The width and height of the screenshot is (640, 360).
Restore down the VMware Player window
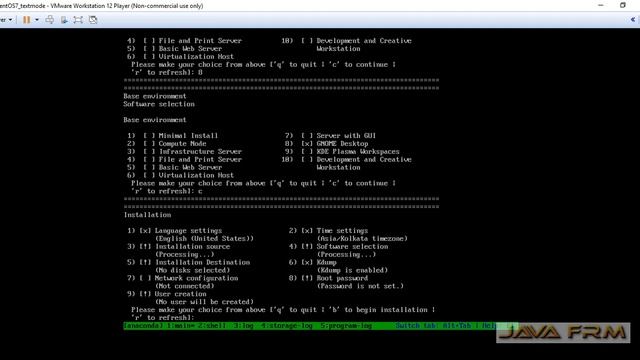point(623,5)
